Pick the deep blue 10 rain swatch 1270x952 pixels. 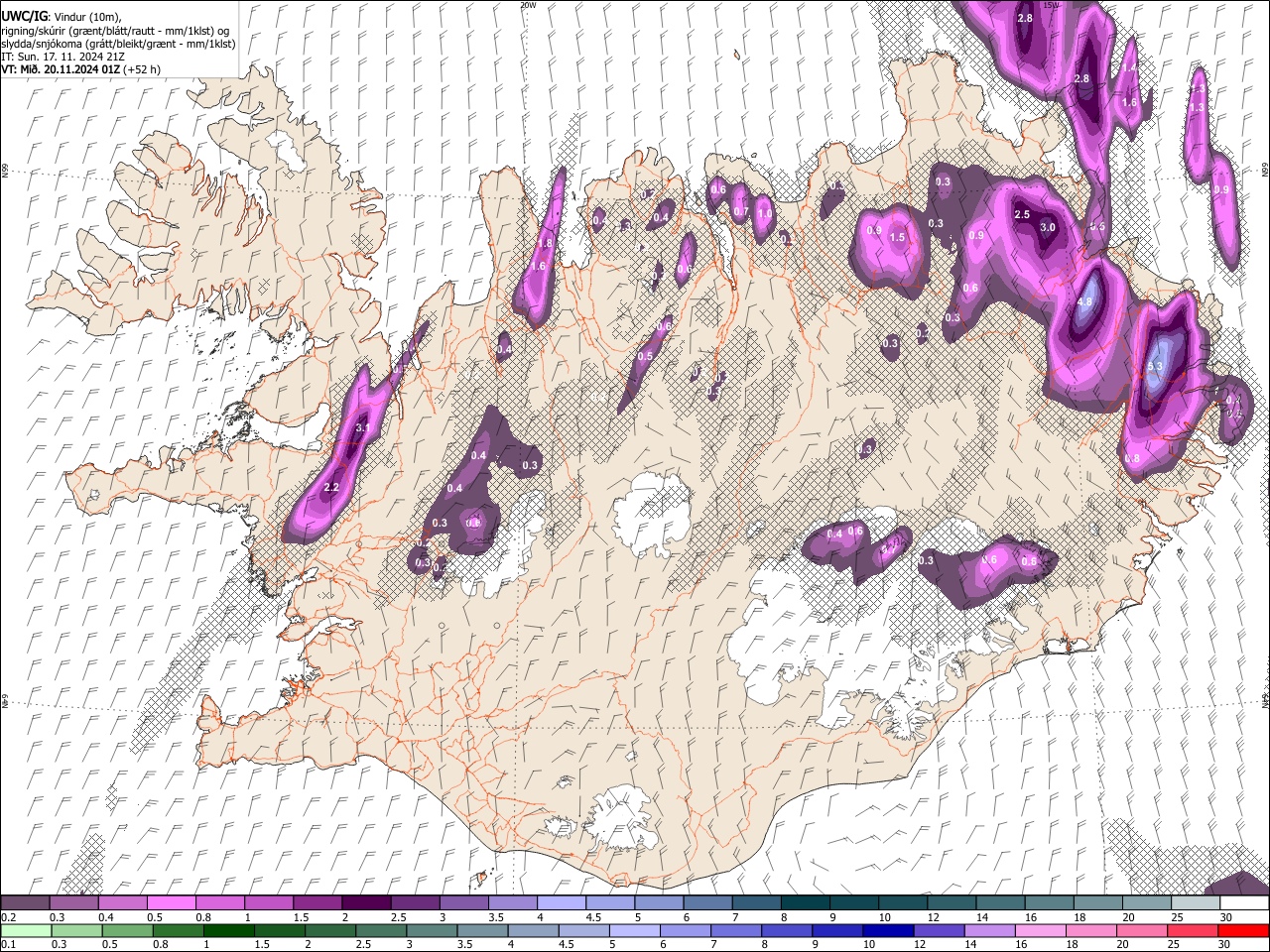point(888,930)
